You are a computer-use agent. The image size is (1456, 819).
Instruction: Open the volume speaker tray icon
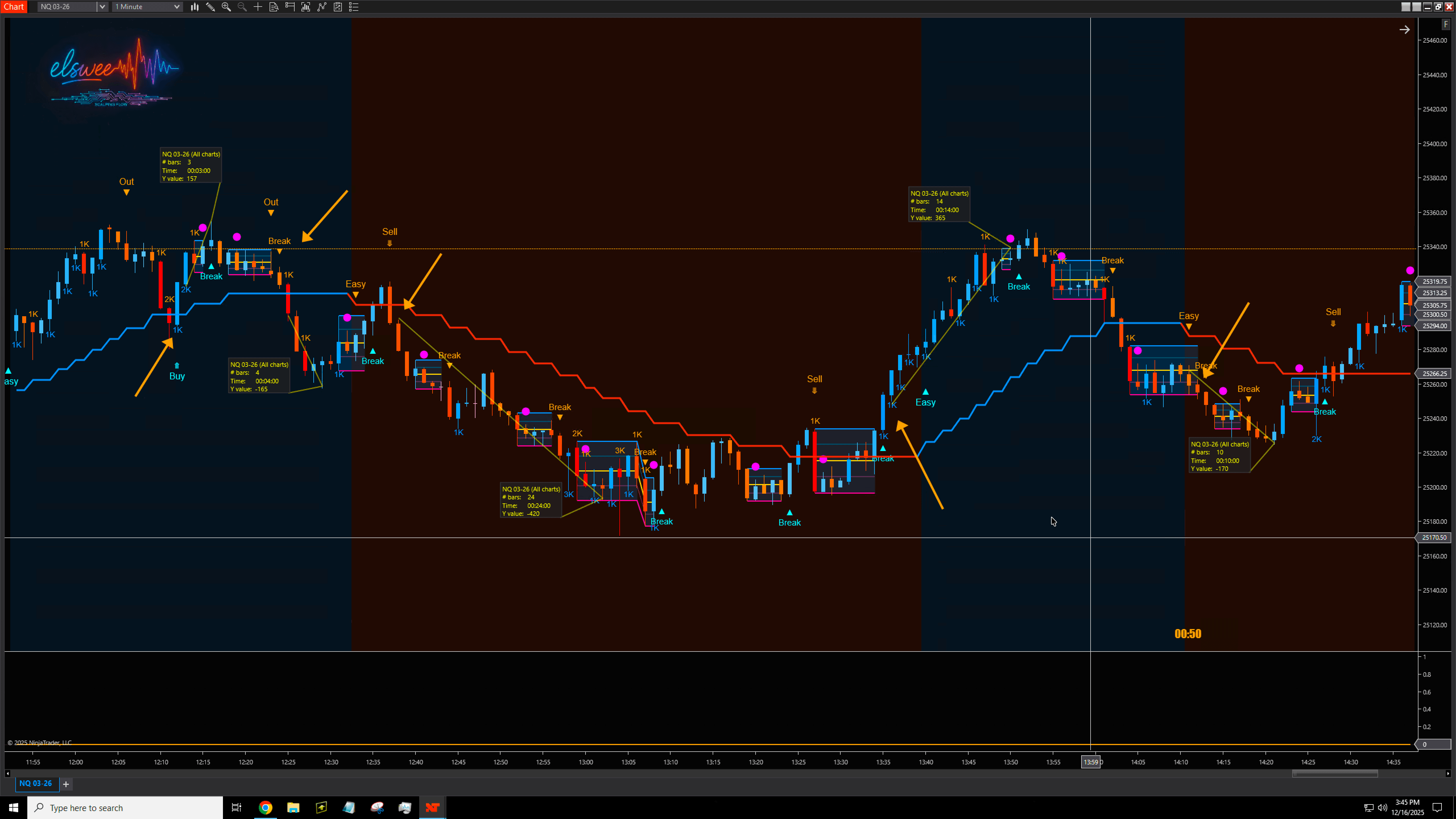(x=1383, y=808)
